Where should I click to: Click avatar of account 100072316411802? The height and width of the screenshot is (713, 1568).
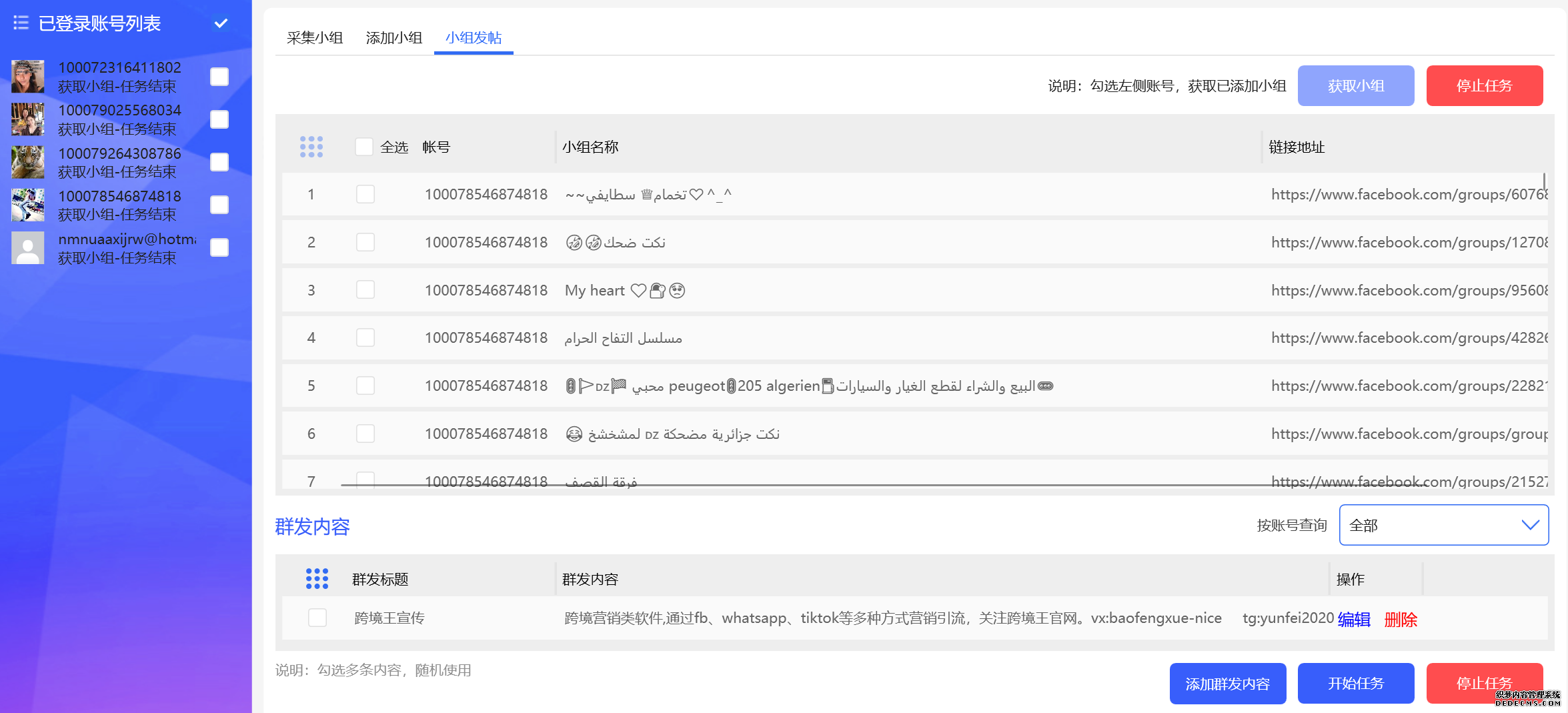coord(28,77)
